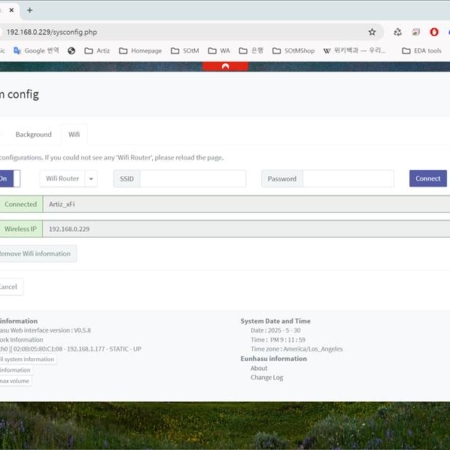
Task: Open the Google translate bookmark
Action: pyautogui.click(x=36, y=51)
